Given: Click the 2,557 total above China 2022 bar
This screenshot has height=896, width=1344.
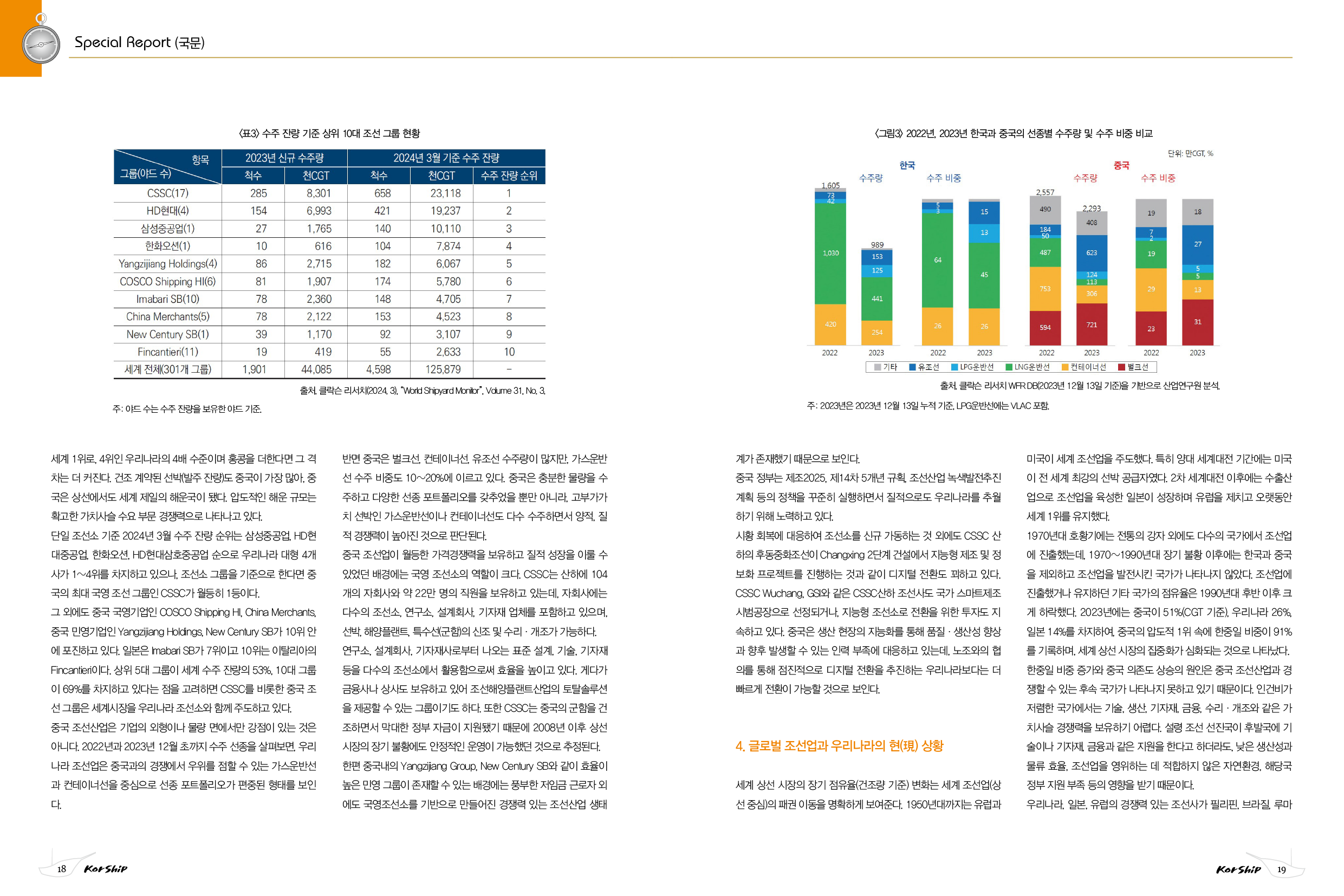Looking at the screenshot, I should coord(1045,192).
